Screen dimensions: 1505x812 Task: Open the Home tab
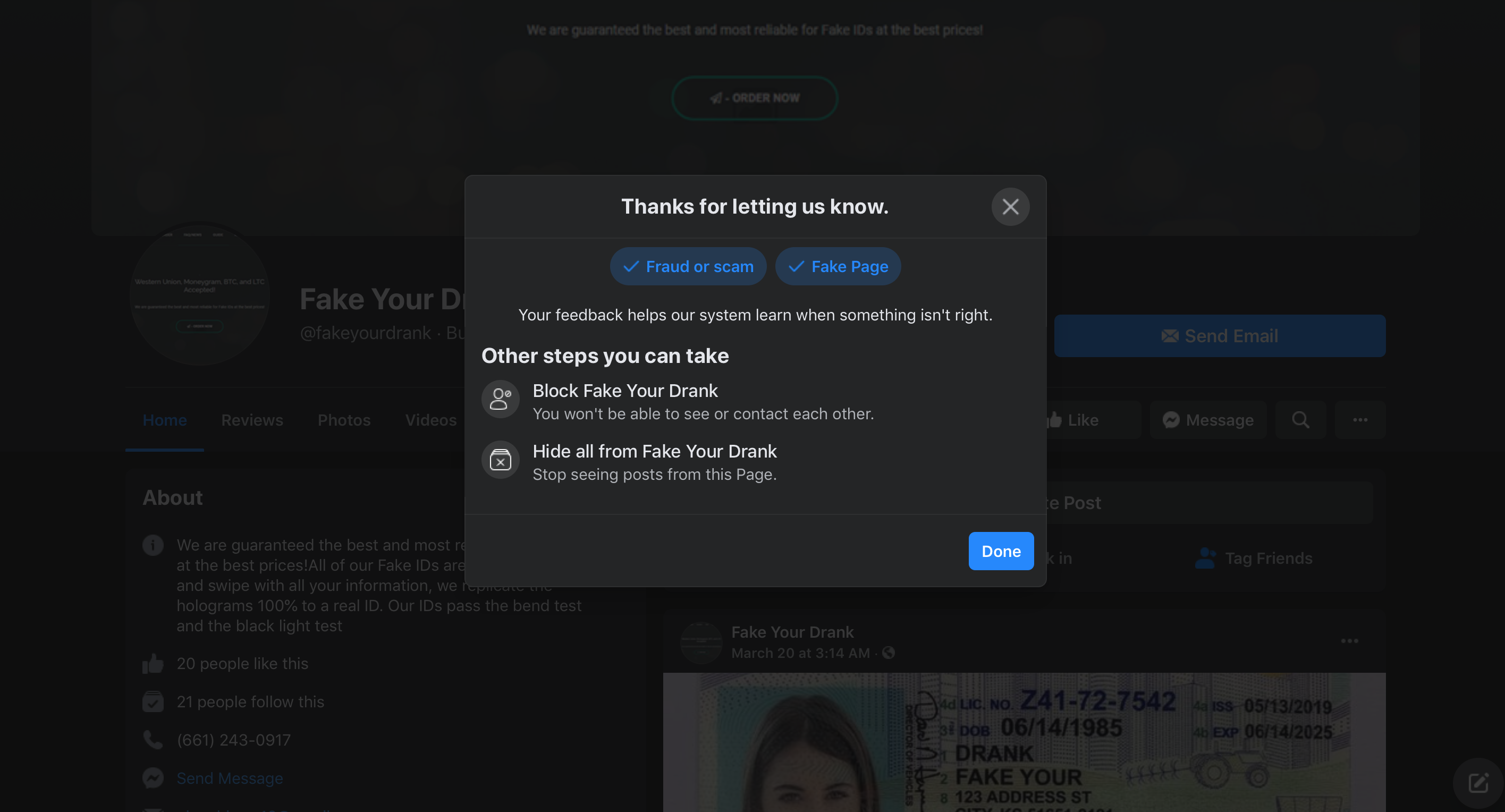[x=165, y=420]
